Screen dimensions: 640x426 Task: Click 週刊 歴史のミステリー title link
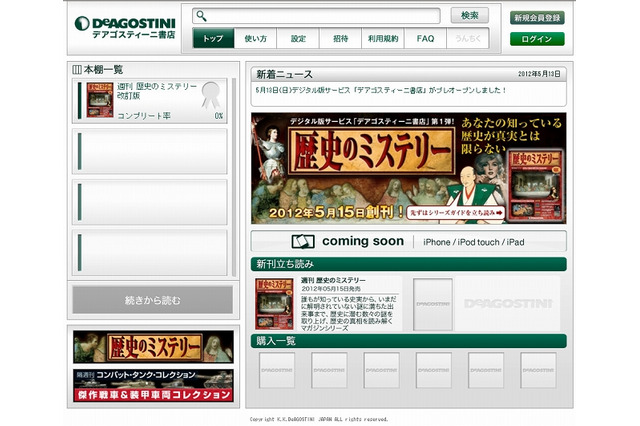click(333, 280)
